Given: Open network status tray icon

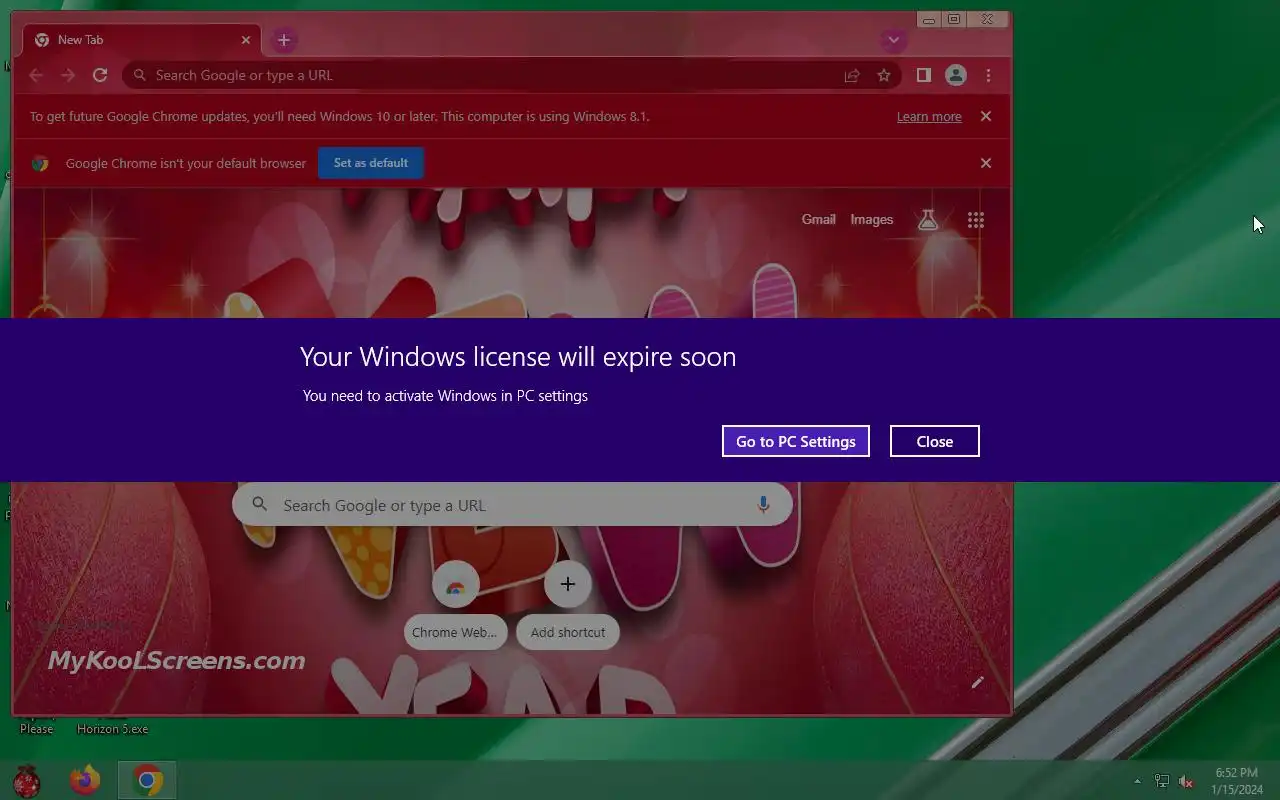Looking at the screenshot, I should 1162,781.
